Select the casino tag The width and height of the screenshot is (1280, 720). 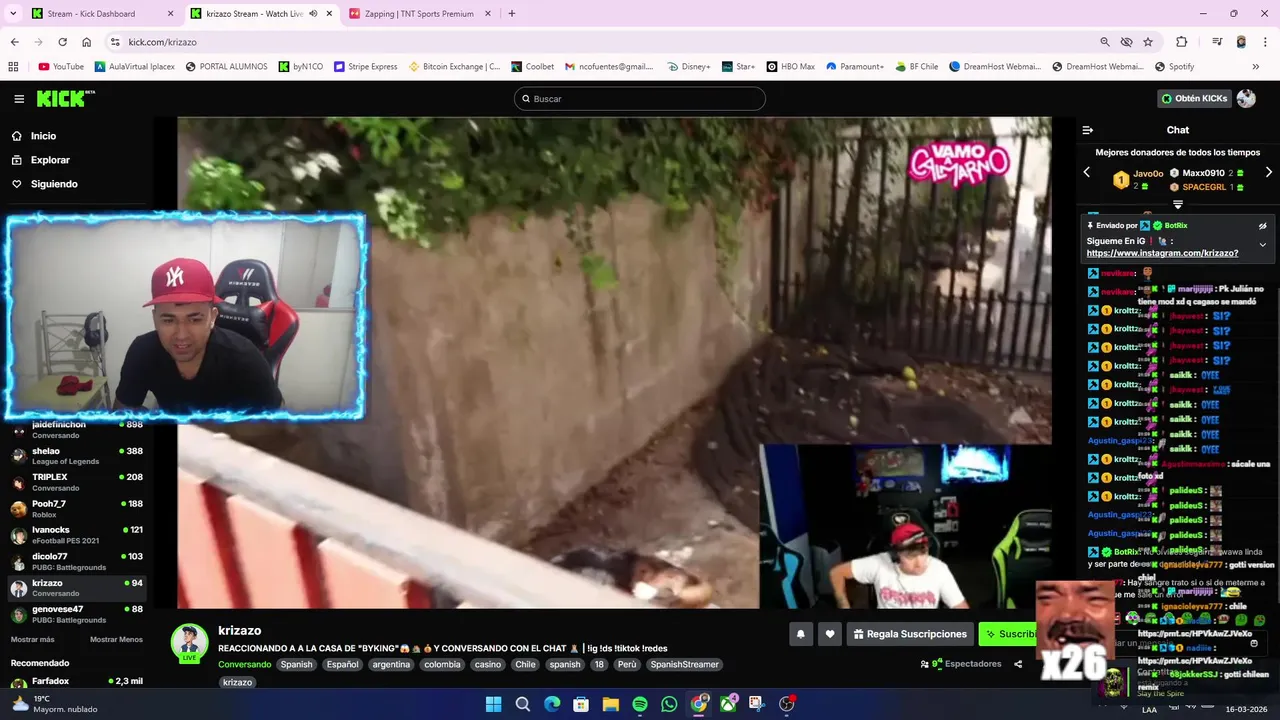click(x=488, y=664)
